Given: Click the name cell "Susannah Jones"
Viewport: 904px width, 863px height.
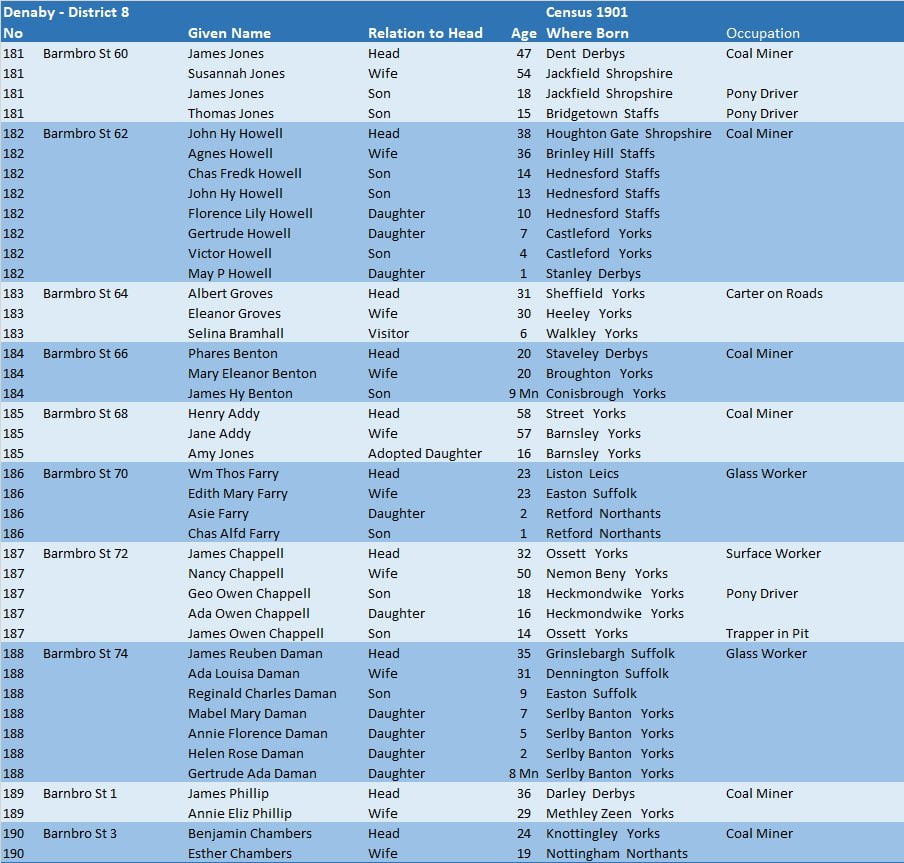Looking at the screenshot, I should [x=236, y=73].
